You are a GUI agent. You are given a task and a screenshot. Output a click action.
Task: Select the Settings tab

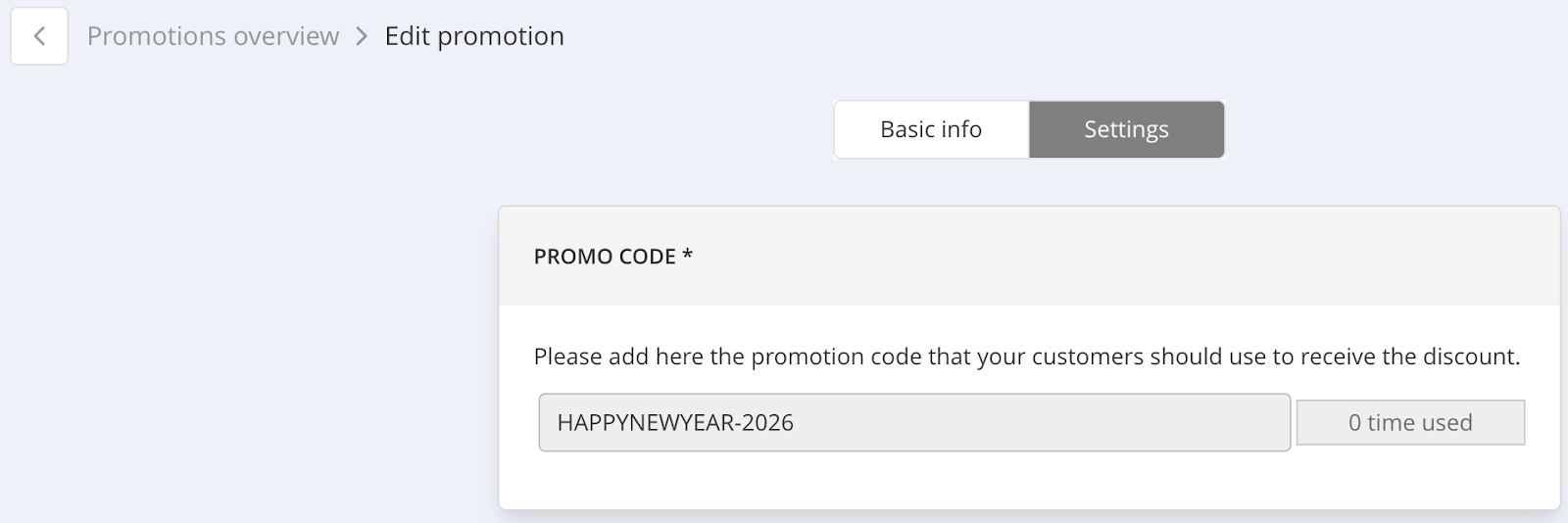1126,129
